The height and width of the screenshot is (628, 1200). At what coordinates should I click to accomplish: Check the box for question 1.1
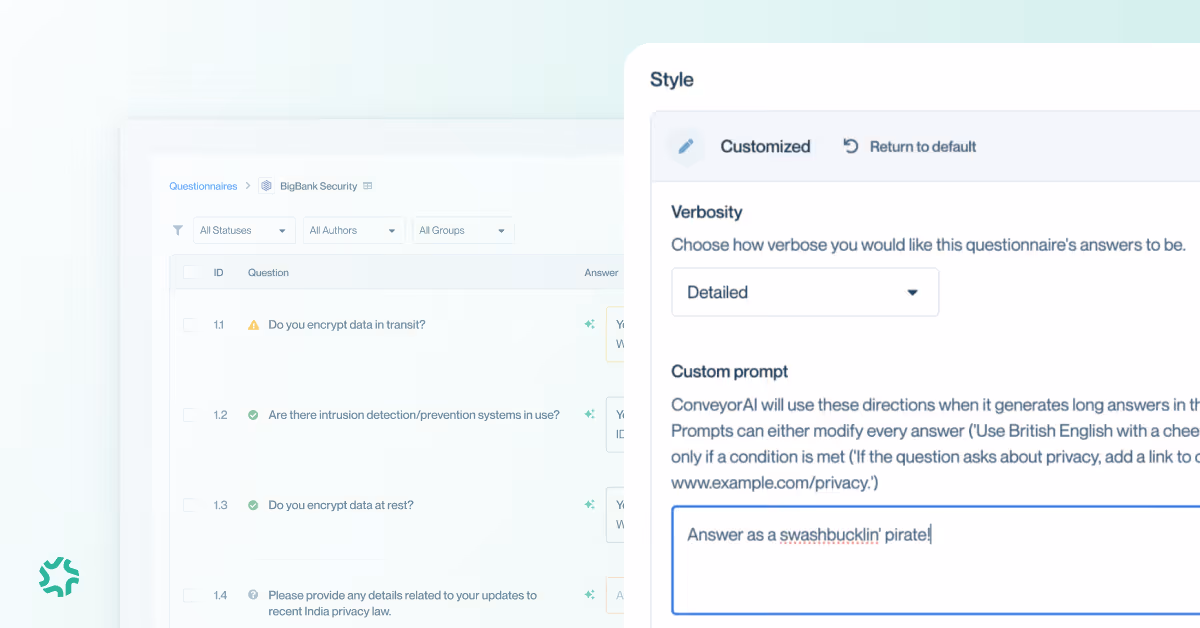190,325
